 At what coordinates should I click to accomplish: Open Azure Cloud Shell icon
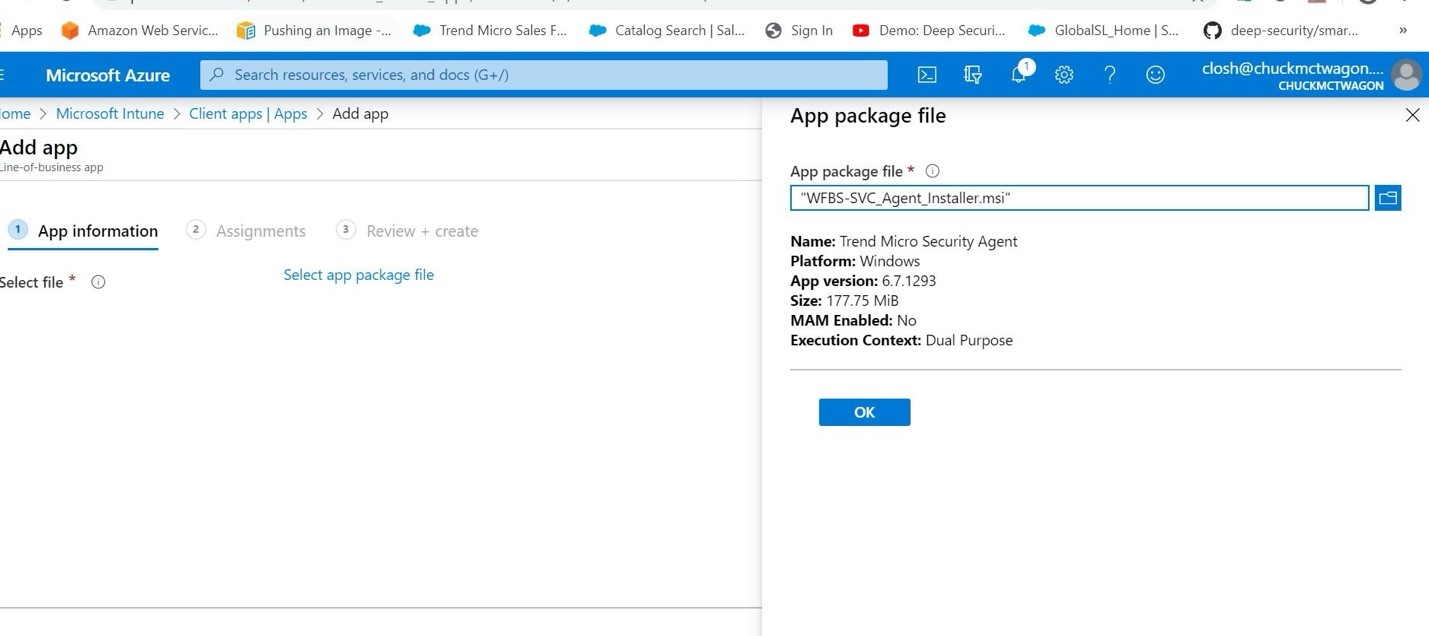point(927,75)
